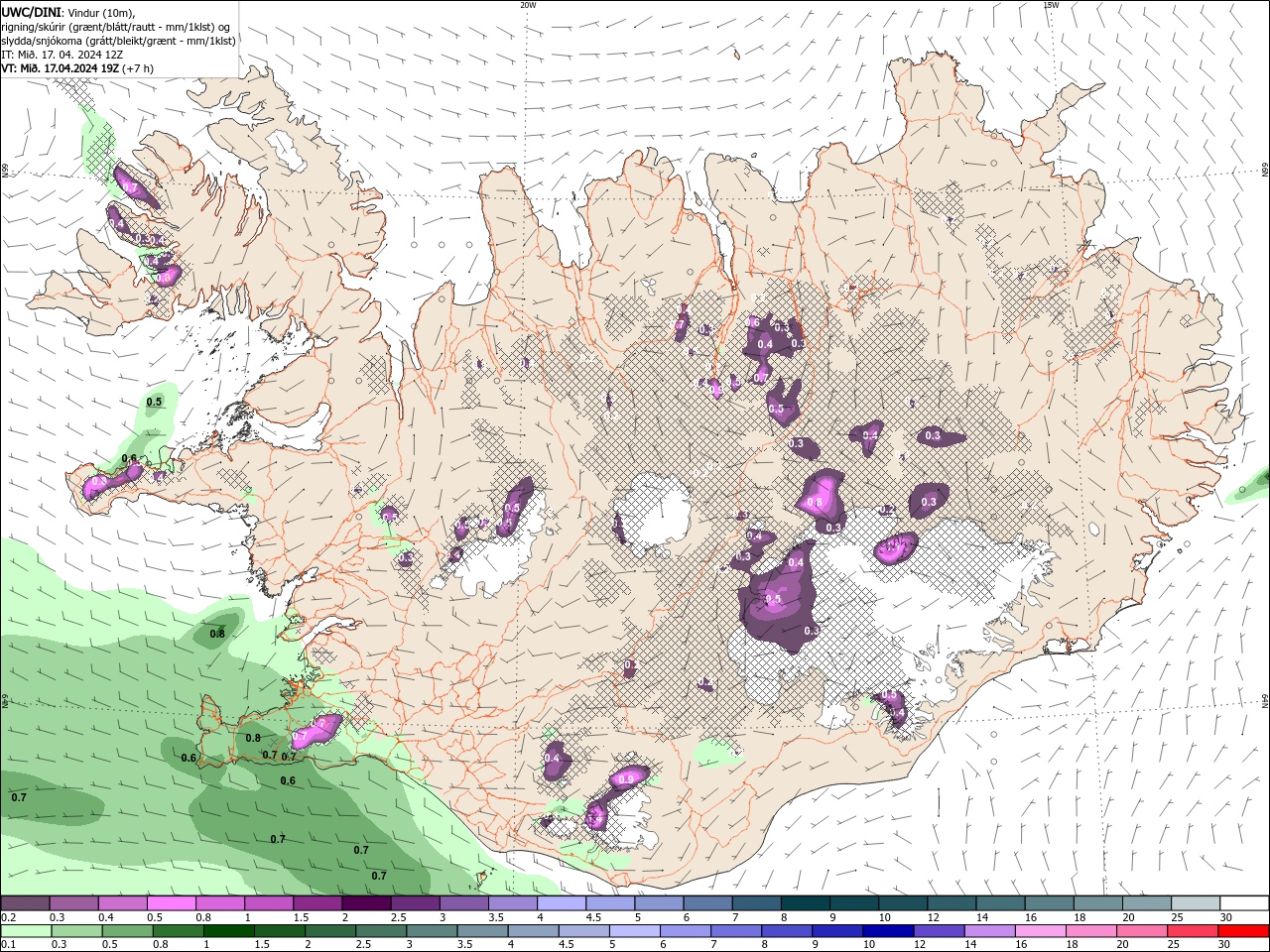Click the dark teal swatch between 8 and 9, upper scale
This screenshot has width=1270, height=952.
click(x=804, y=903)
